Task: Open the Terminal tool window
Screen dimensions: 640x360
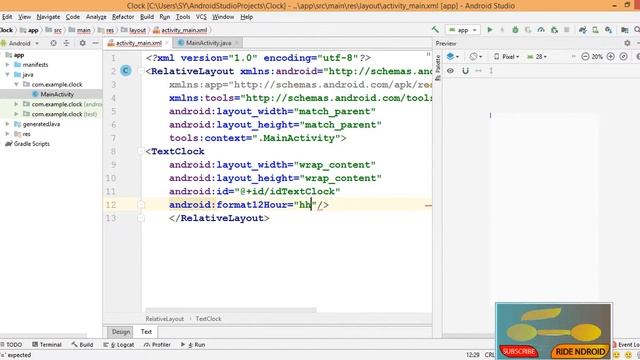Action: 47,344
